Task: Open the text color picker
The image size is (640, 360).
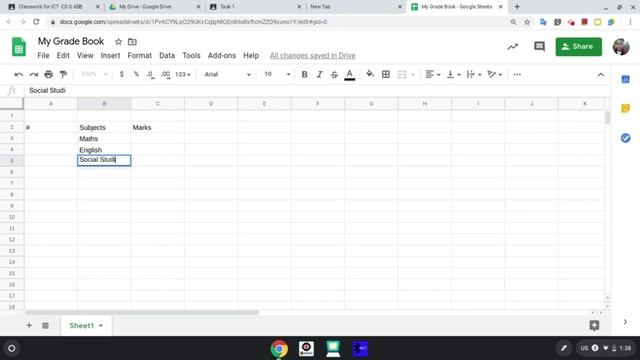Action: pyautogui.click(x=349, y=74)
